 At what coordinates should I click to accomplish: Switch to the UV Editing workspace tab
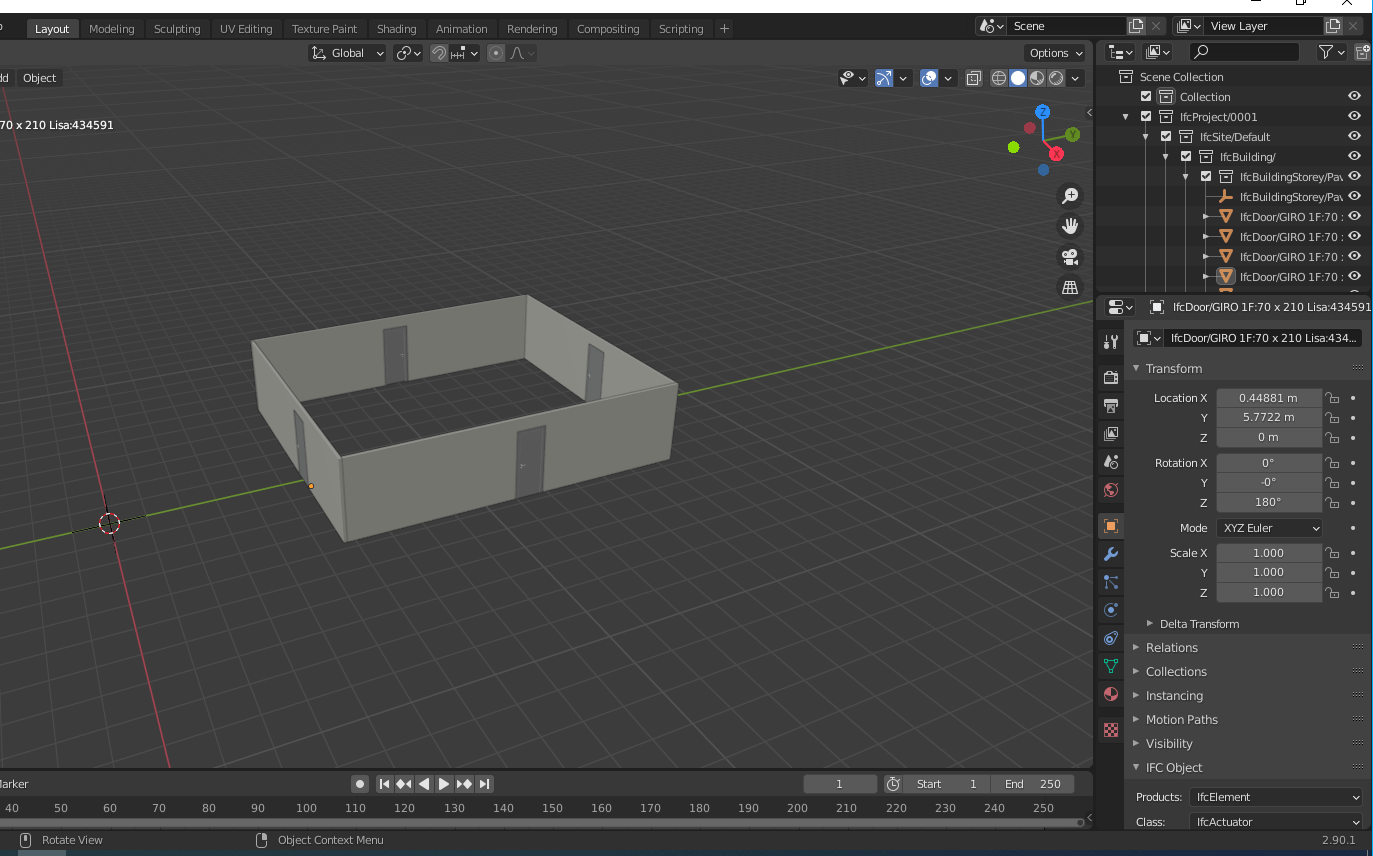pos(246,28)
